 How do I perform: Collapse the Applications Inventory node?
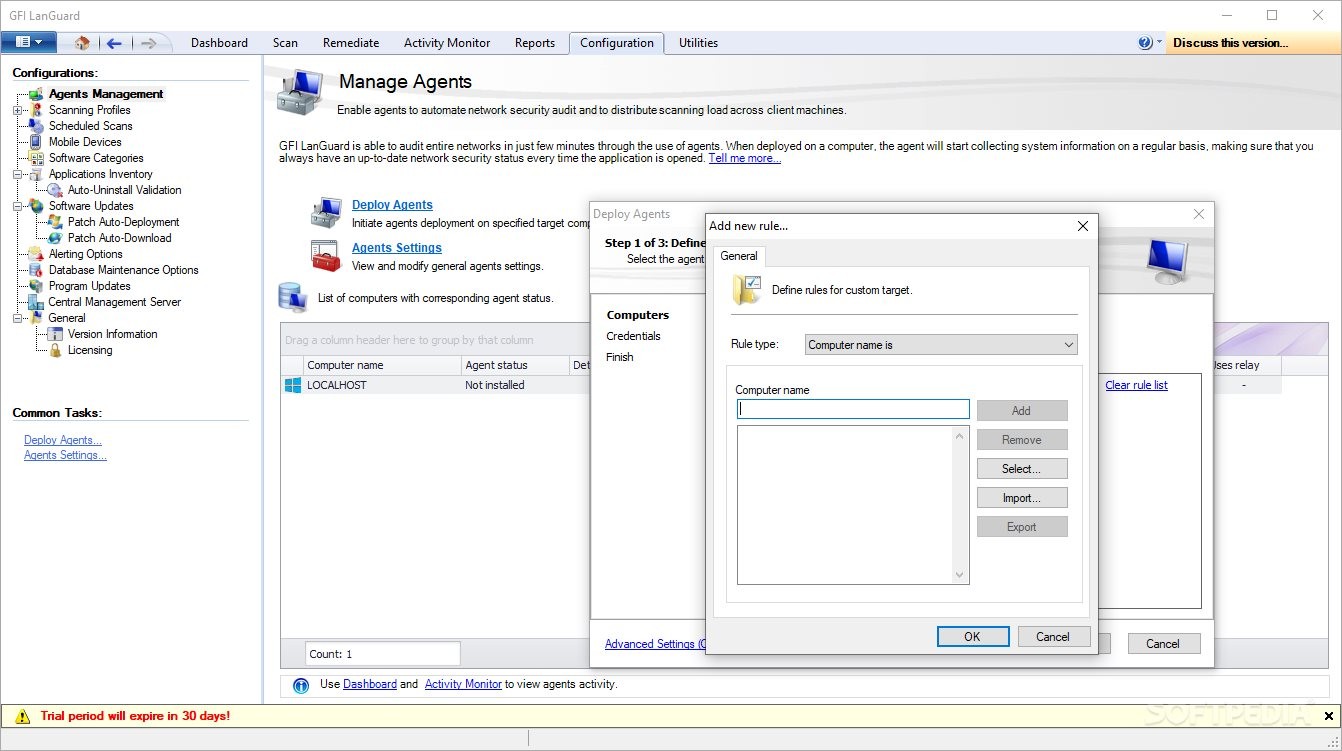[17, 174]
